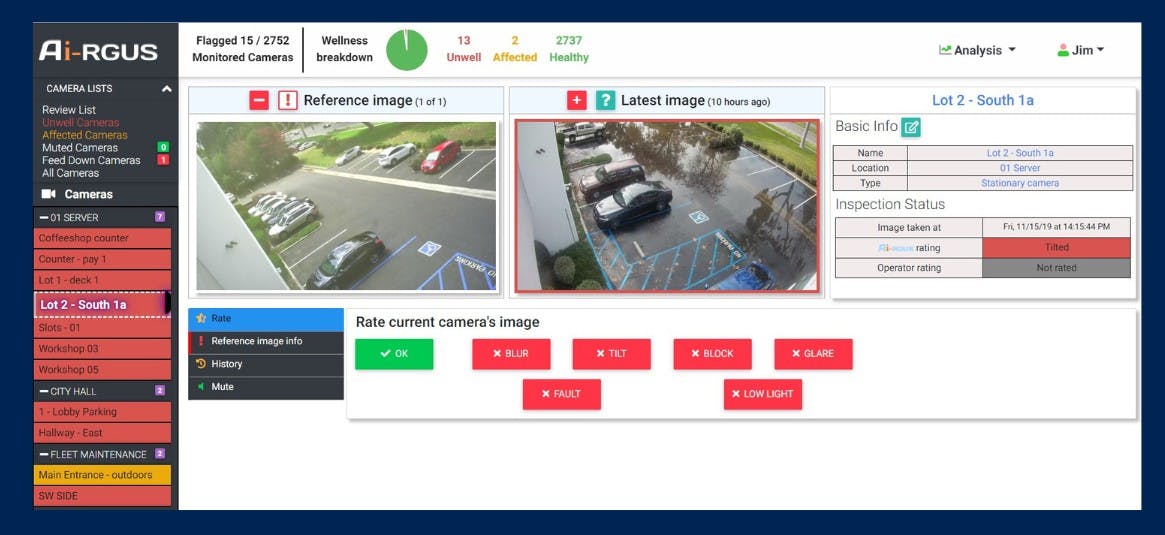
Task: Collapse the CITY HALL camera group
Action: point(43,391)
